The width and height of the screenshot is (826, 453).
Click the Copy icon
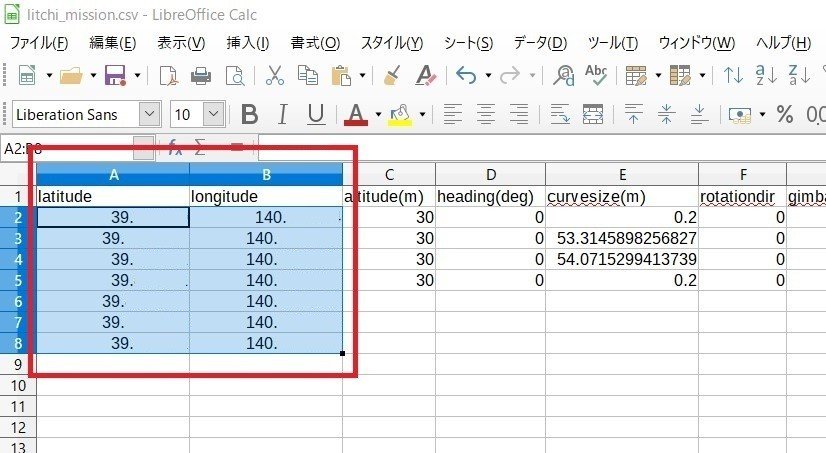click(308, 75)
